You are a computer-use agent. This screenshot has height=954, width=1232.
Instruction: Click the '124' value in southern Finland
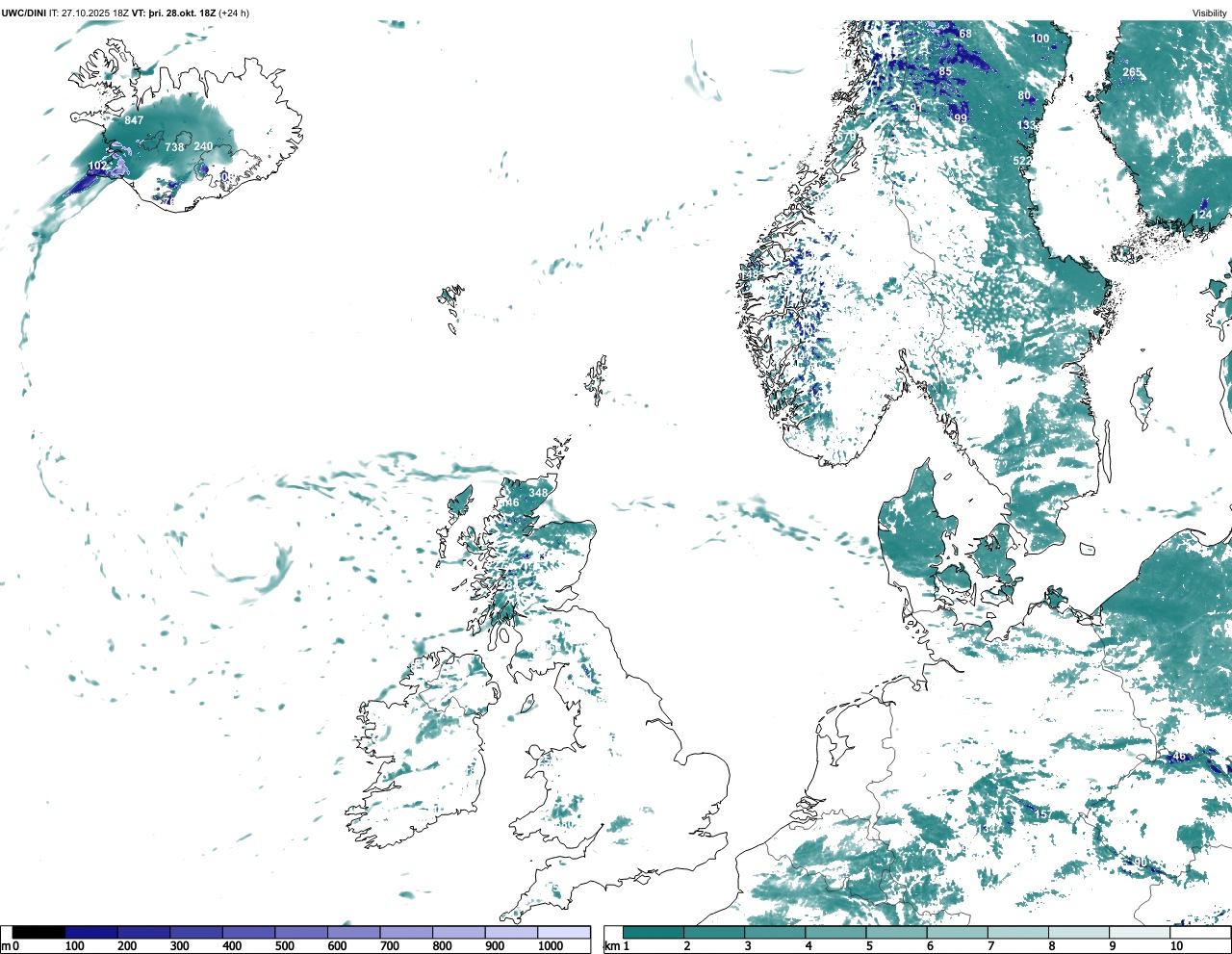1202,215
